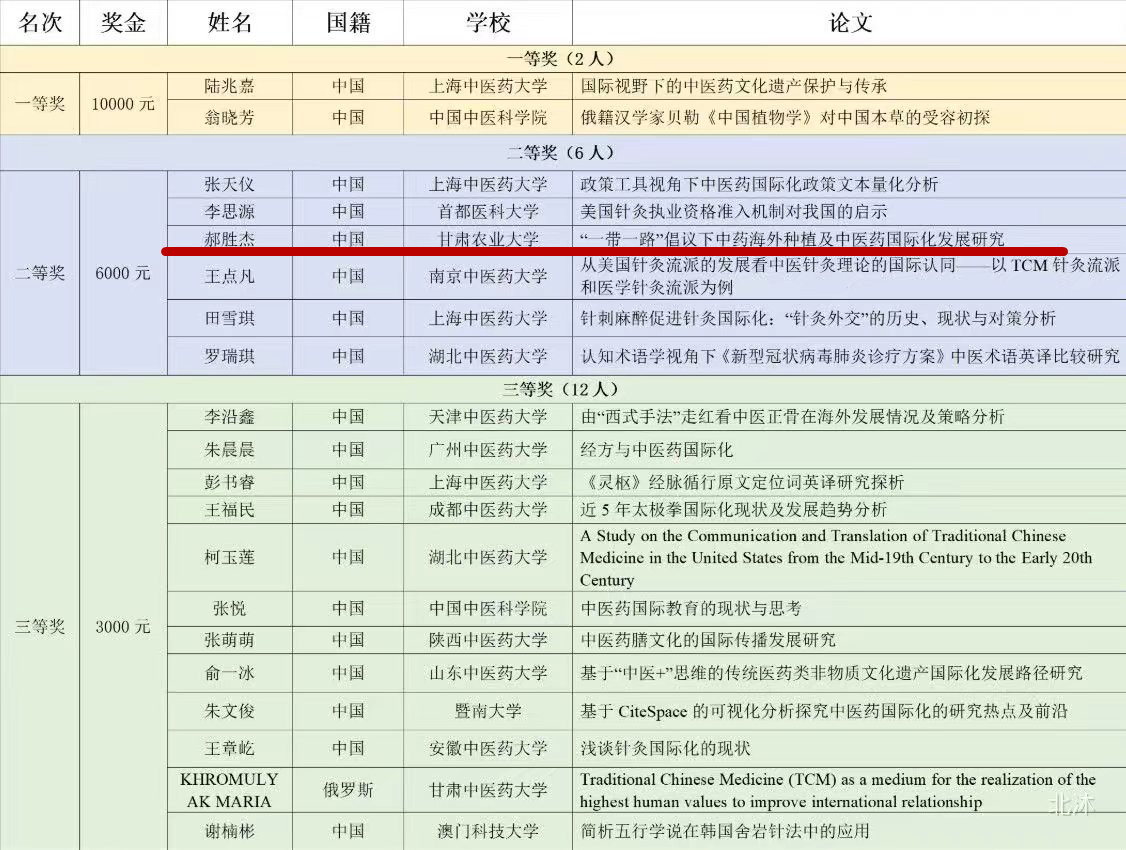Select the name 彭书睿
The image size is (1126, 850).
coord(230,482)
